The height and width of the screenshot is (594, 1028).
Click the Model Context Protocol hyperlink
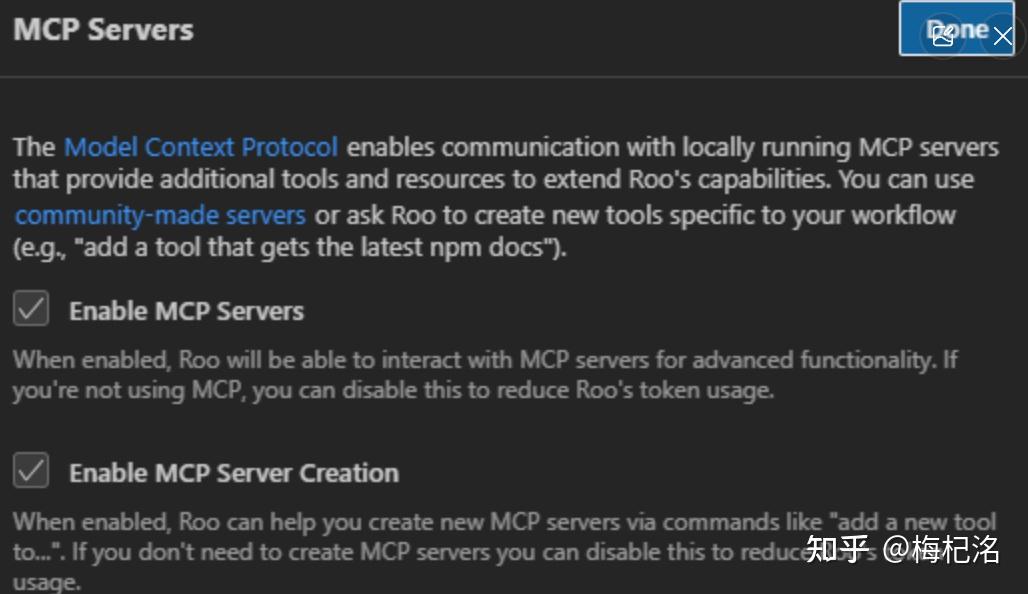pyautogui.click(x=200, y=147)
